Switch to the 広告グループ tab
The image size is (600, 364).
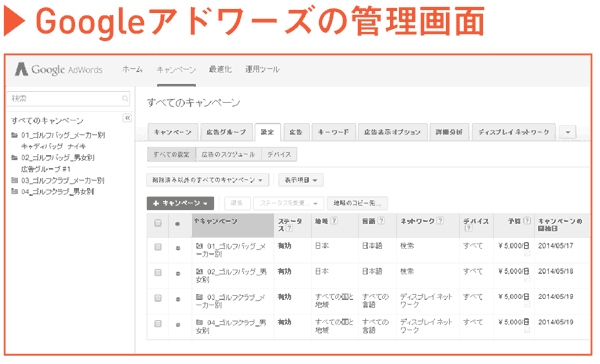[x=226, y=132]
